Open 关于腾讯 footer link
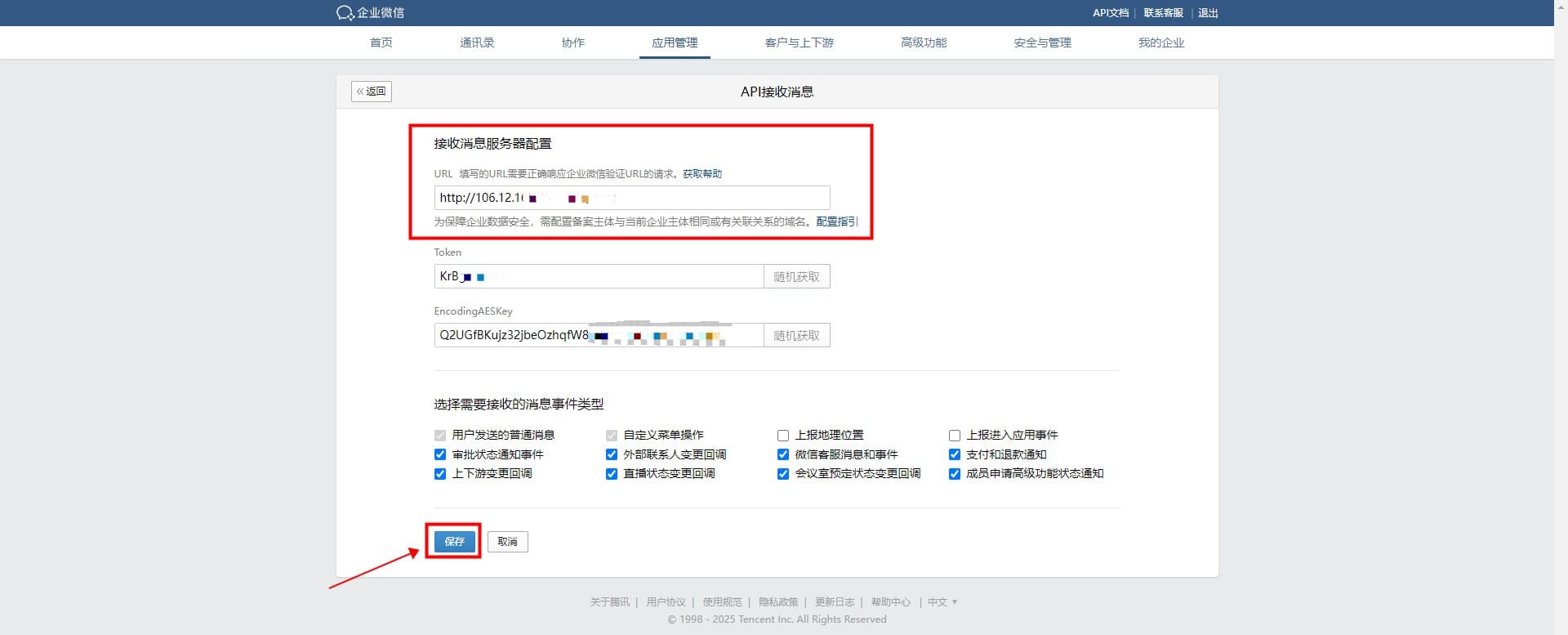1568x635 pixels. tap(610, 602)
